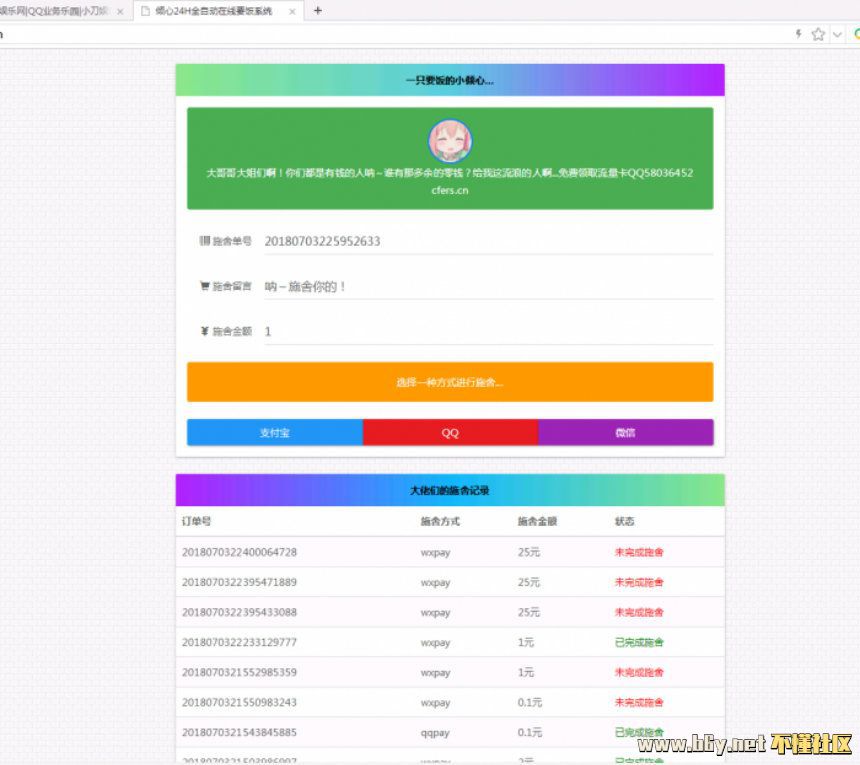Image resolution: width=860 pixels, height=765 pixels.
Task: Click into the 施舍留言 message field
Action: point(487,286)
